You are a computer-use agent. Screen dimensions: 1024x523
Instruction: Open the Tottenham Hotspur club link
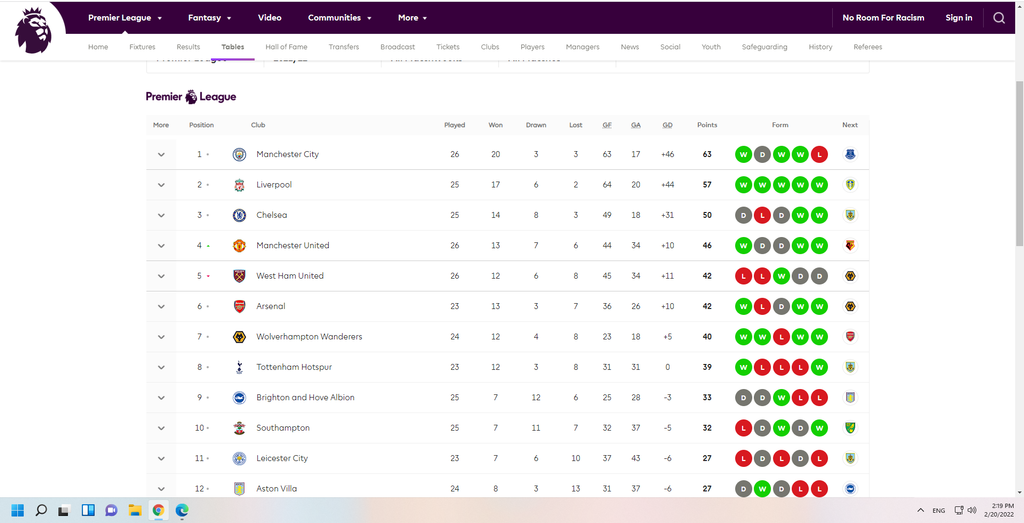tap(294, 367)
